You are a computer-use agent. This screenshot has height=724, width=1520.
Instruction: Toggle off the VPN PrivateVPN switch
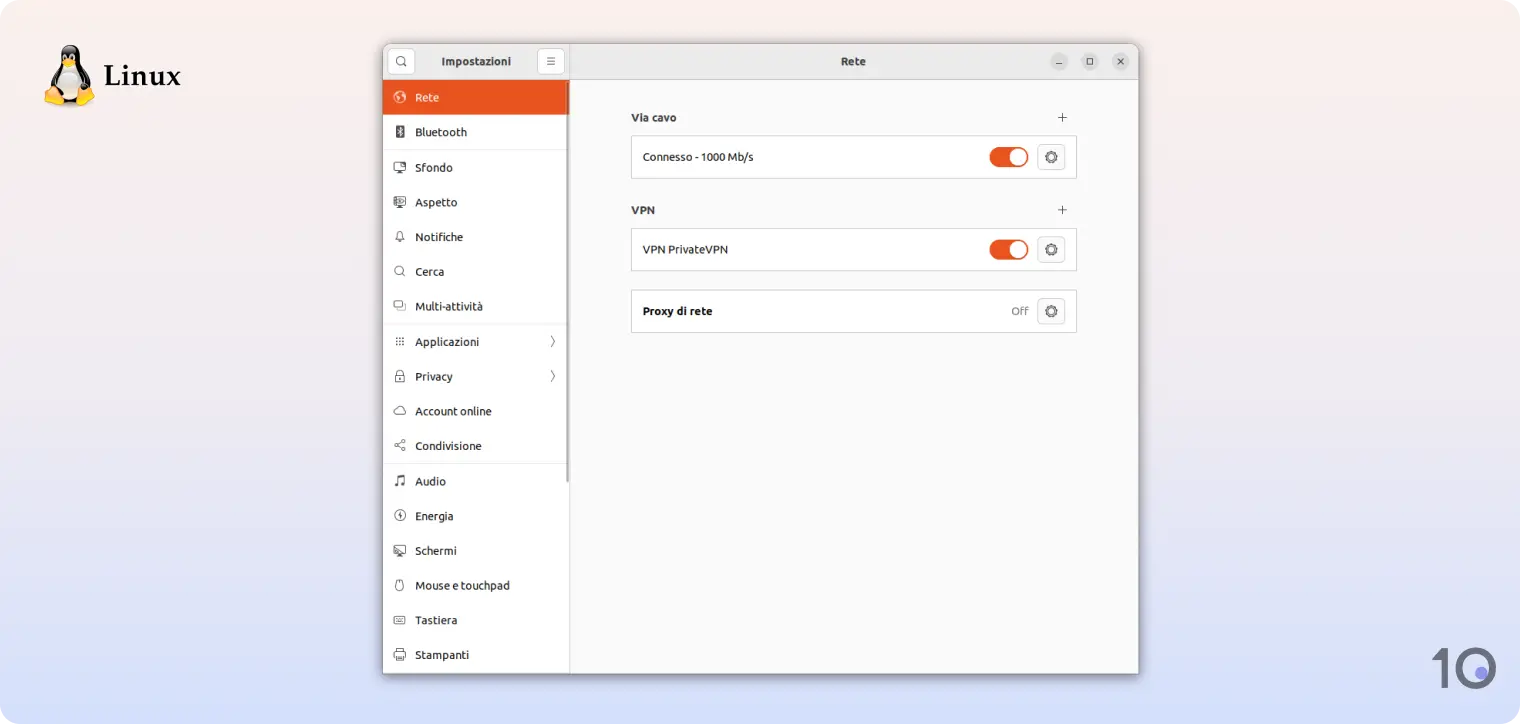click(1009, 249)
